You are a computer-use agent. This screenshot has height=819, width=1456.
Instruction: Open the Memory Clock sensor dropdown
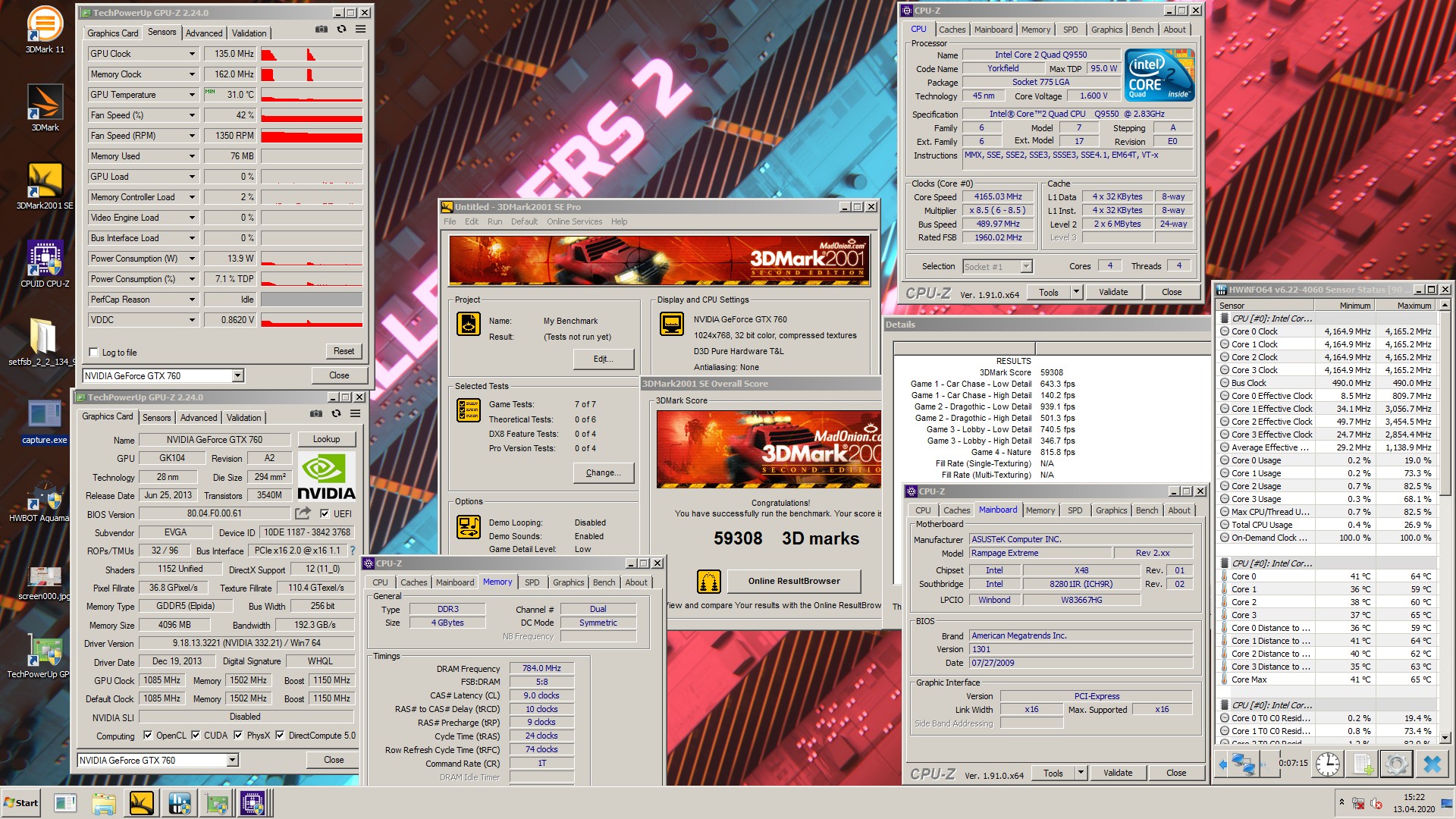pos(192,74)
